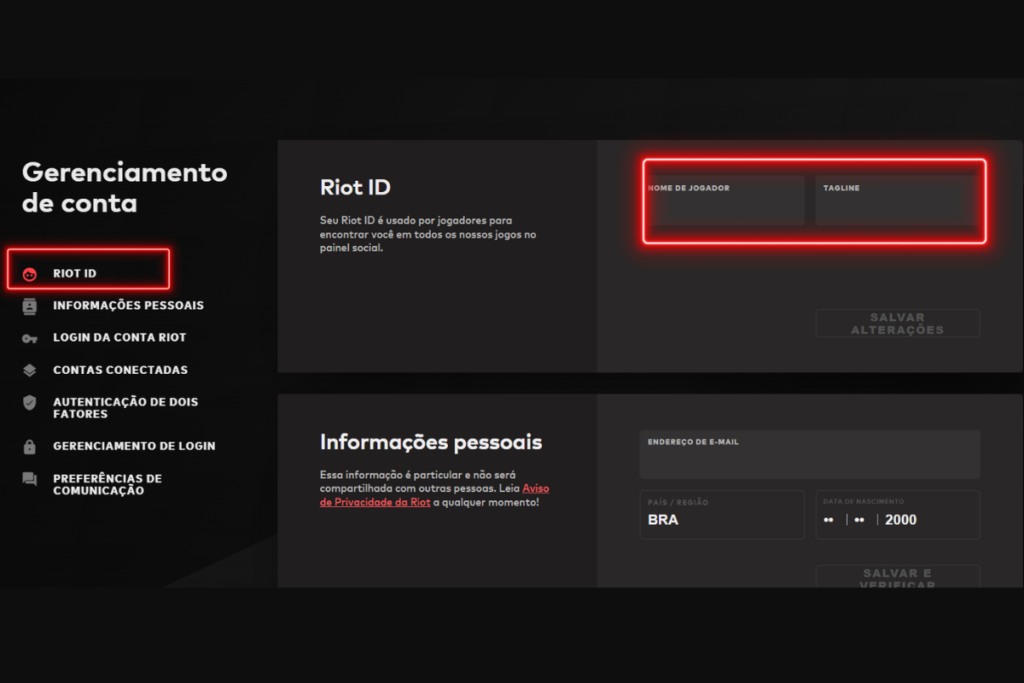Select CONTAS CONECTADAS in sidebar
The height and width of the screenshot is (683, 1024).
click(120, 370)
